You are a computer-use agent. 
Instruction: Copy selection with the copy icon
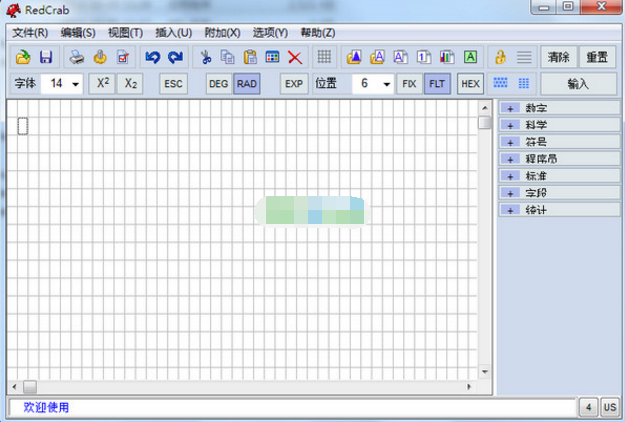click(x=228, y=57)
